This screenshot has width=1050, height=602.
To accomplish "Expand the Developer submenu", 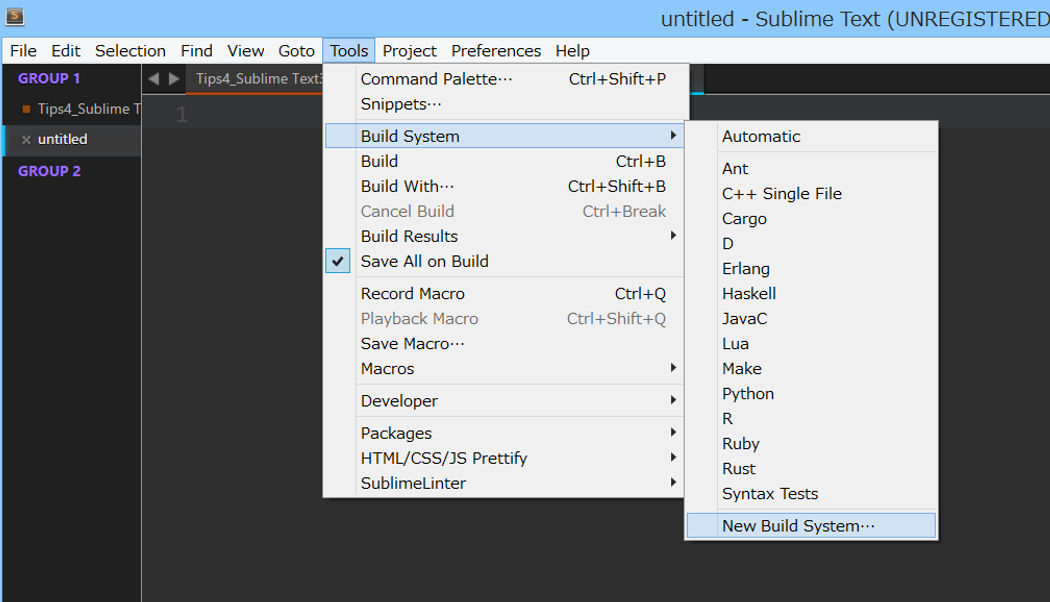I will tap(504, 400).
